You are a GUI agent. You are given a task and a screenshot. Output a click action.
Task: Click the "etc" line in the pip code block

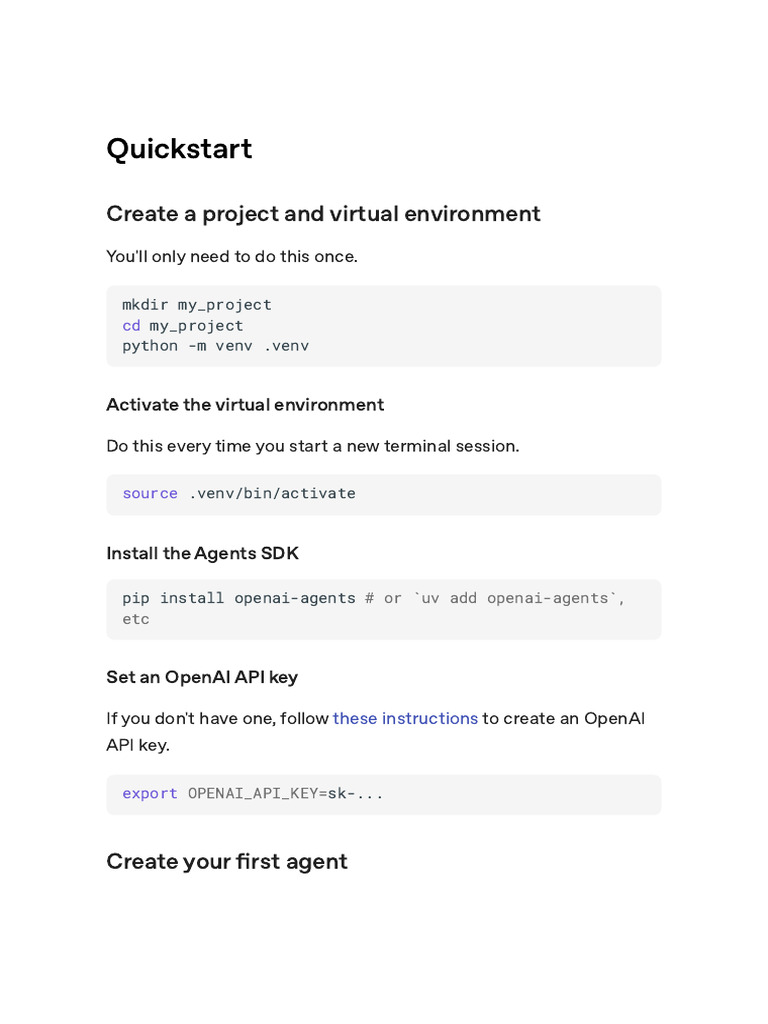tap(136, 619)
